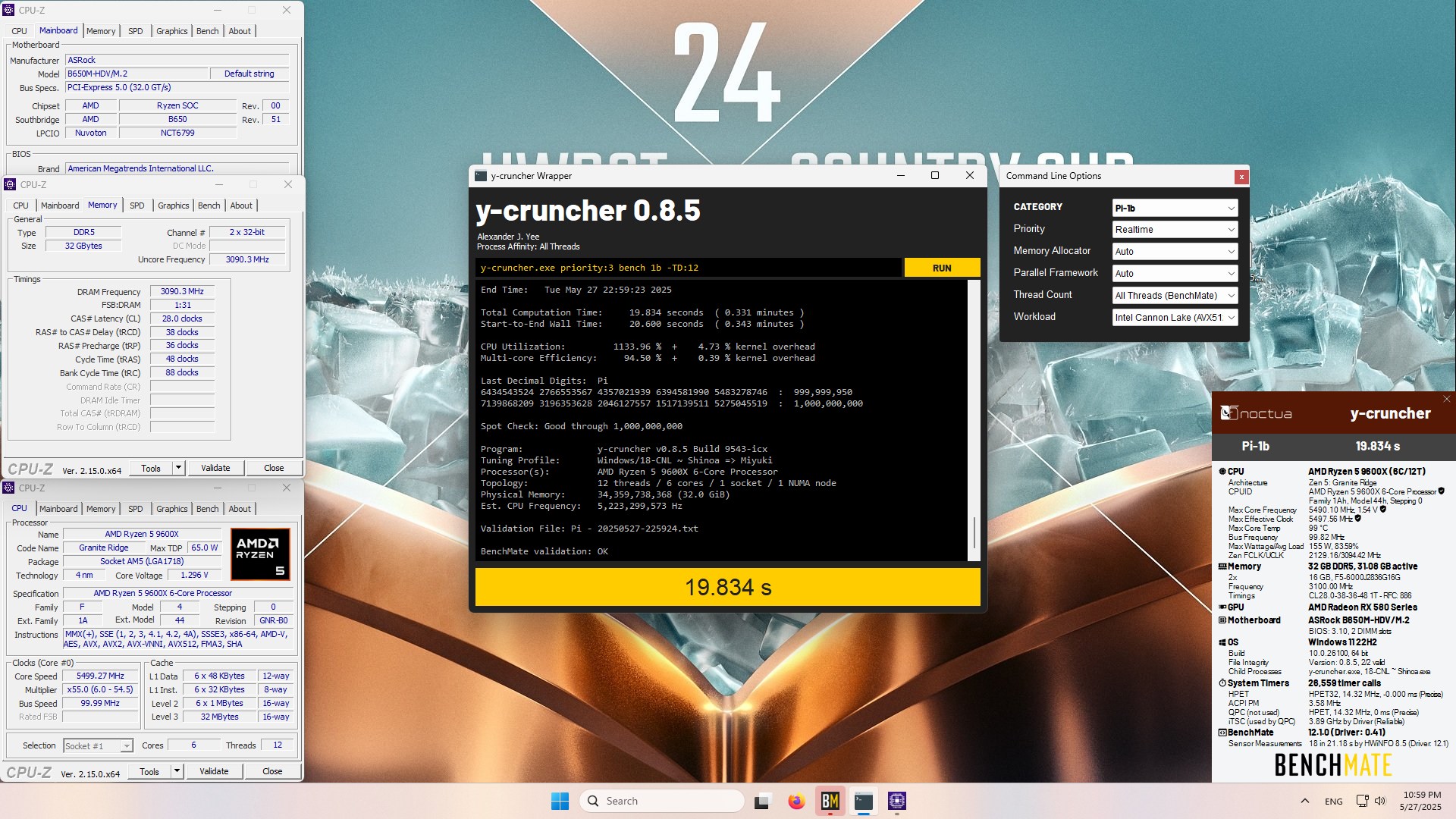The image size is (1456, 819).
Task: Click the Code Name Granite Ridge field
Action: pyautogui.click(x=104, y=548)
